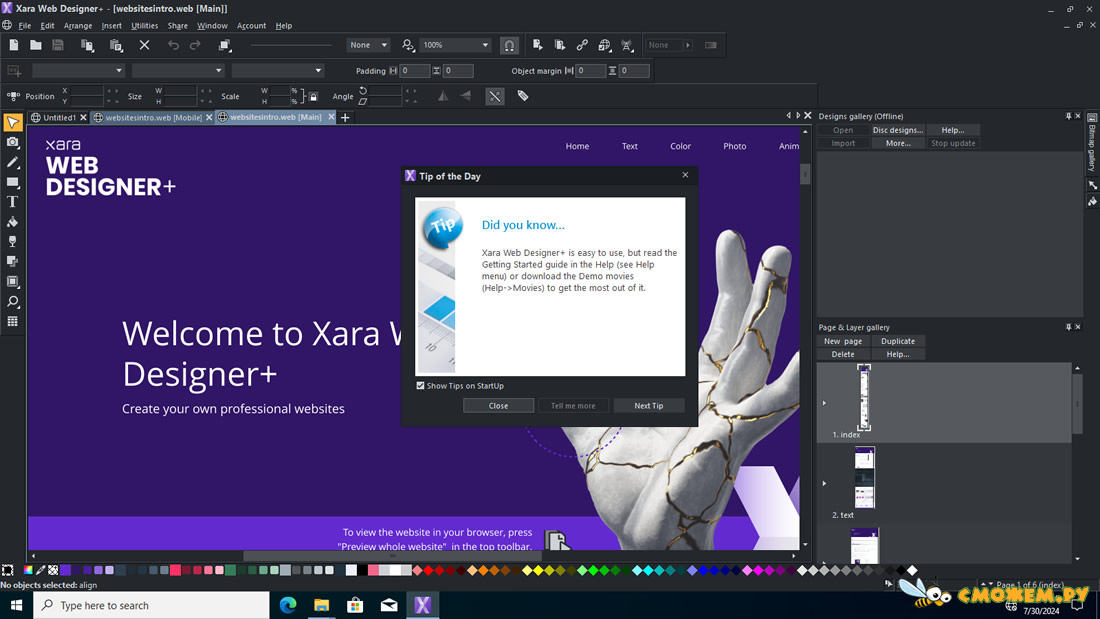Open a file via folder icon

[35, 45]
